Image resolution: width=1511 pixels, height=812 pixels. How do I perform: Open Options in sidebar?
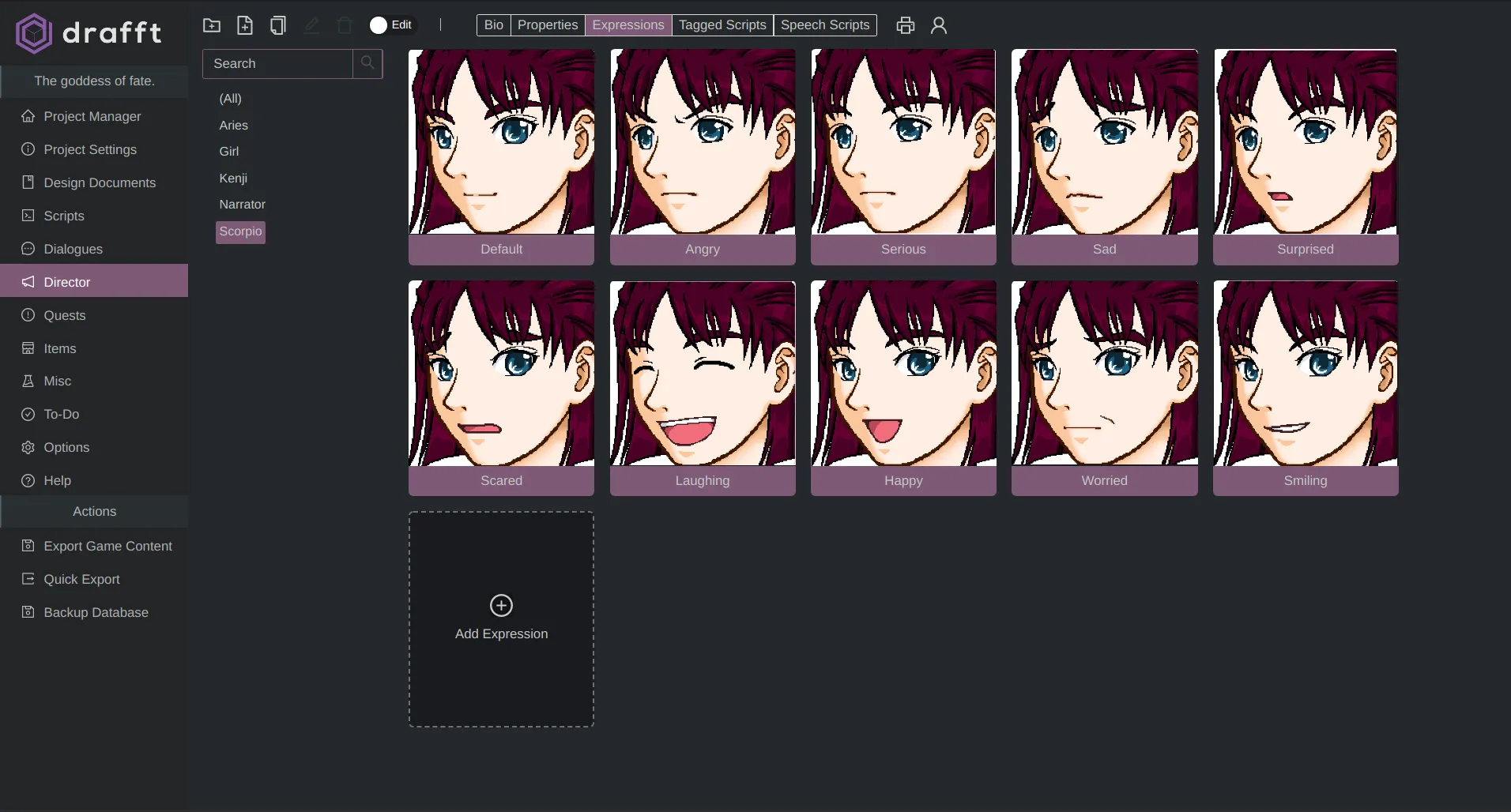(x=94, y=447)
